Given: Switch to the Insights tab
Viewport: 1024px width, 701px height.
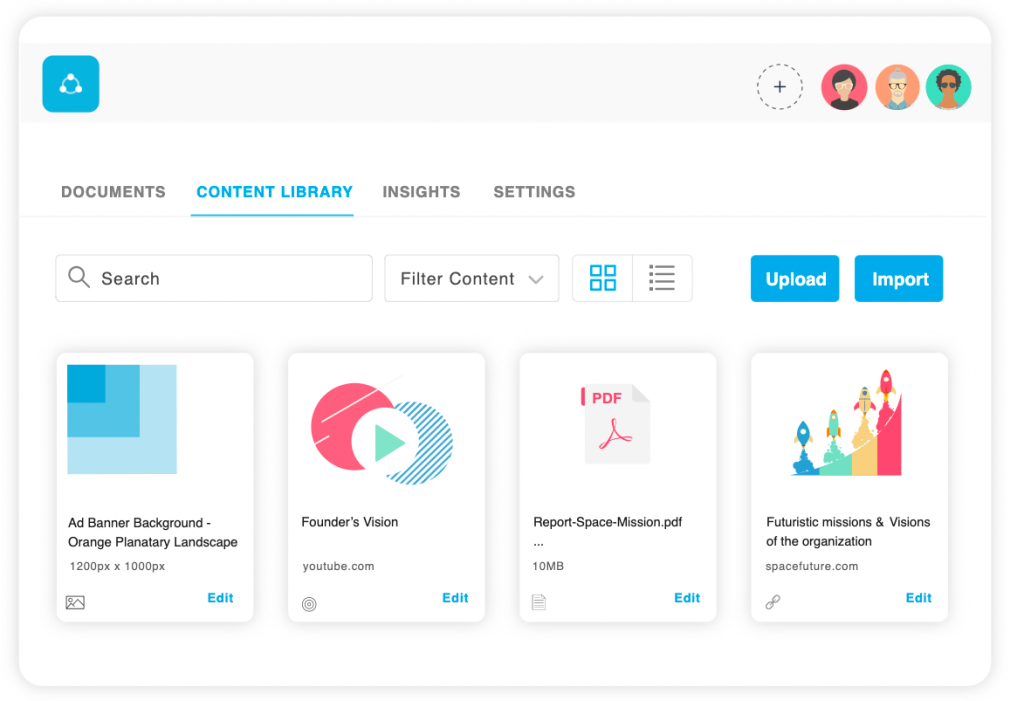Looking at the screenshot, I should [421, 192].
